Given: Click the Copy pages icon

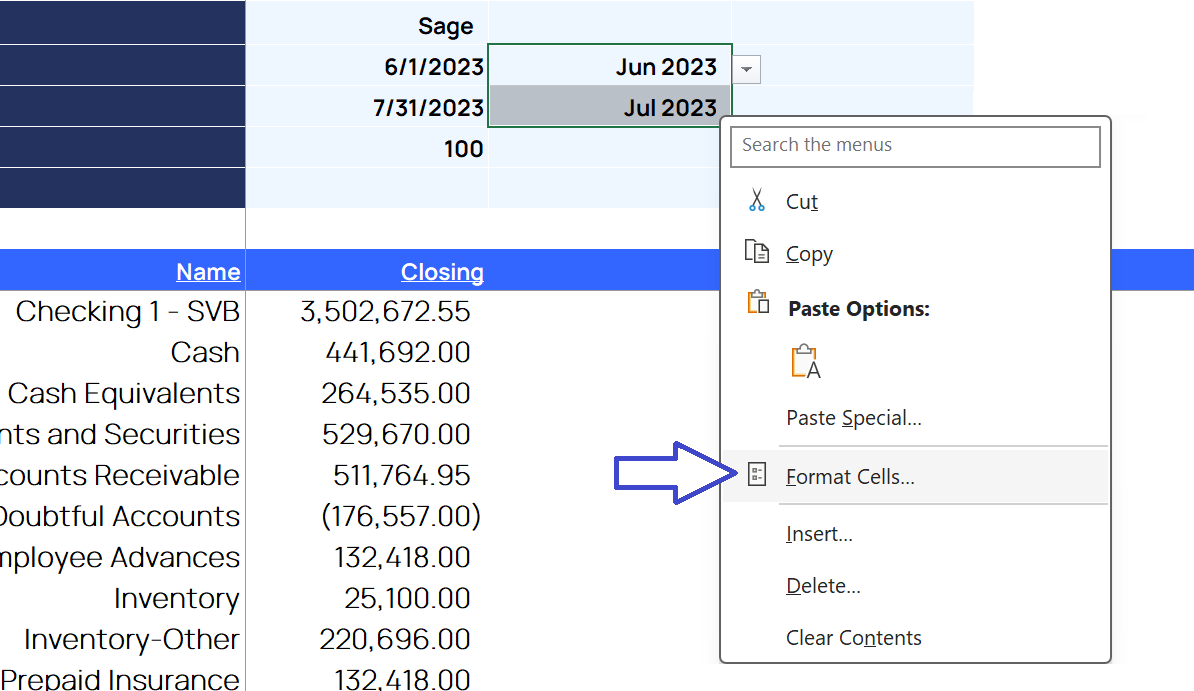Looking at the screenshot, I should (x=757, y=253).
